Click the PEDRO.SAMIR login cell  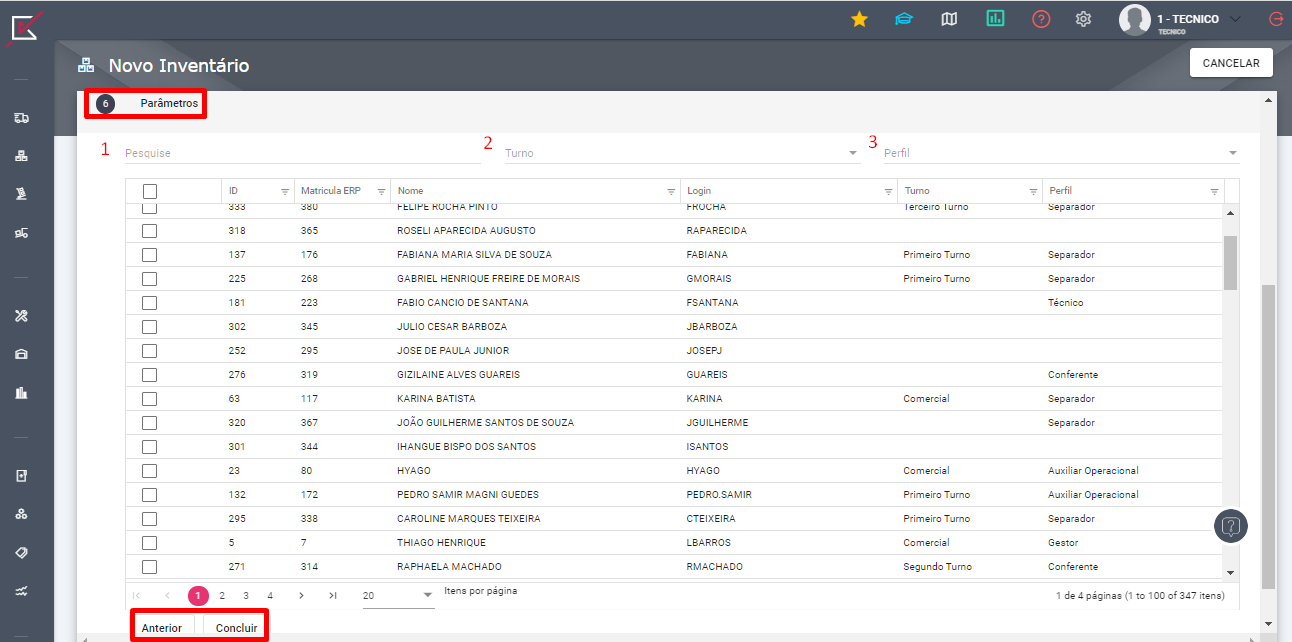719,495
